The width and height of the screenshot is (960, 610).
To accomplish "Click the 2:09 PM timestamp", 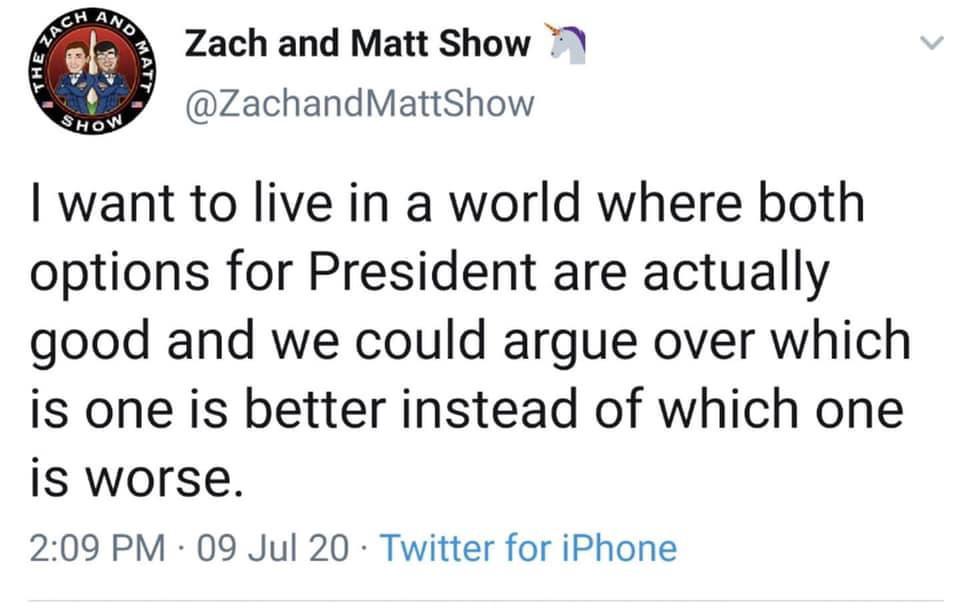I will point(97,548).
